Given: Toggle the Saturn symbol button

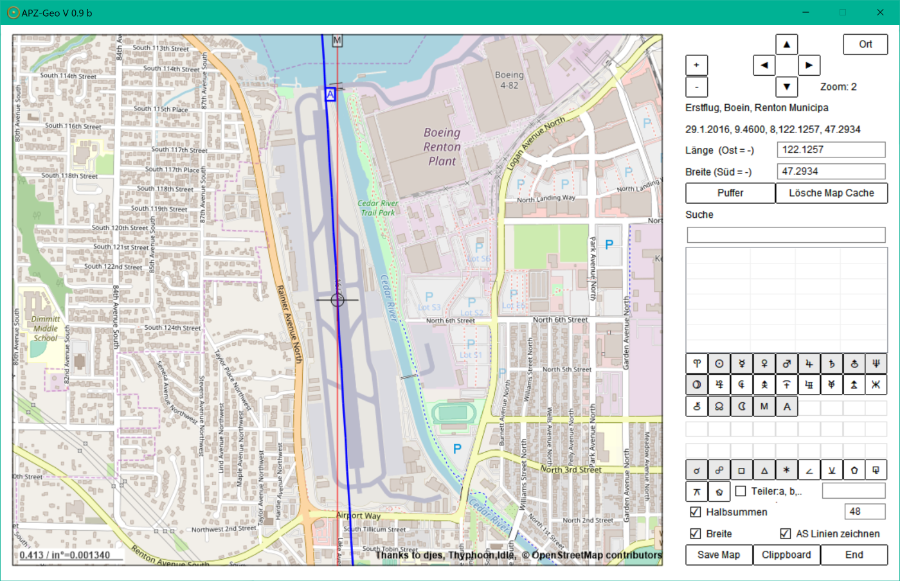Looking at the screenshot, I should (x=831, y=363).
